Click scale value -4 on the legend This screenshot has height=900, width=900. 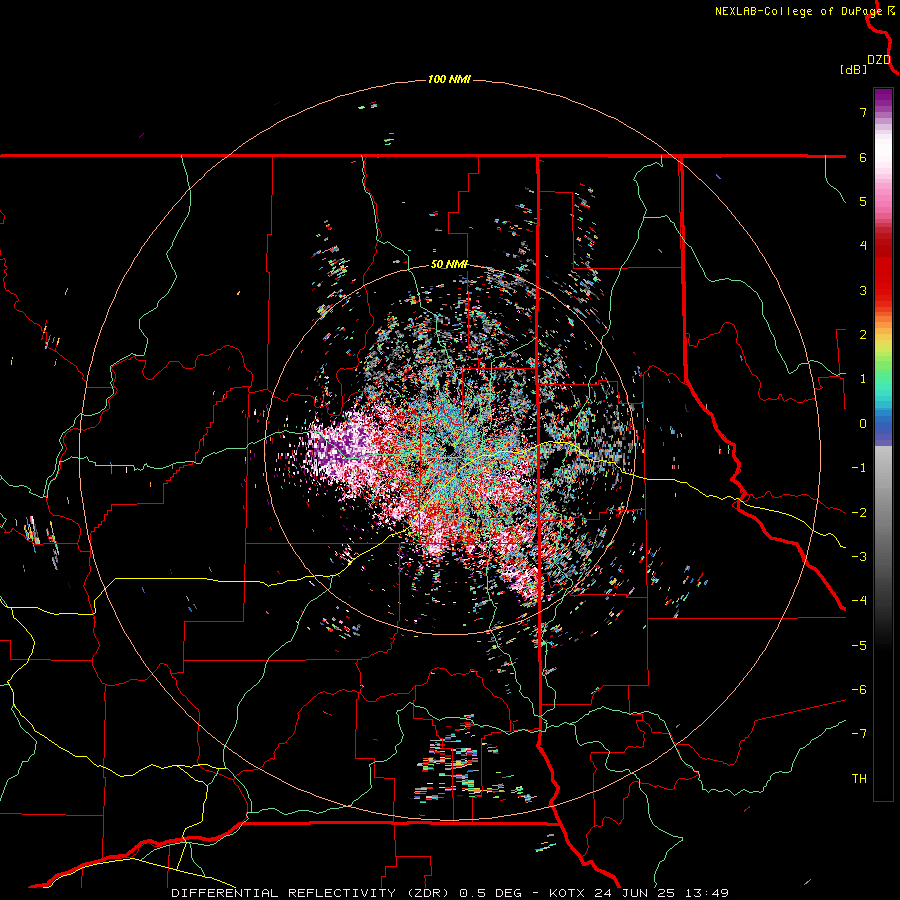(859, 601)
